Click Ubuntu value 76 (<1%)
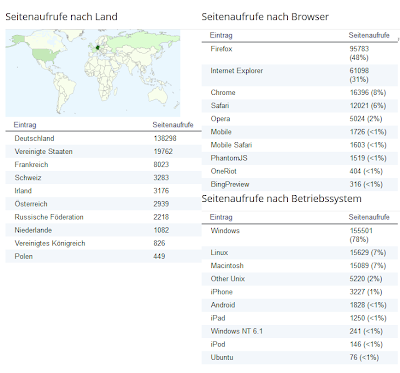The width and height of the screenshot is (400, 373). (x=364, y=357)
